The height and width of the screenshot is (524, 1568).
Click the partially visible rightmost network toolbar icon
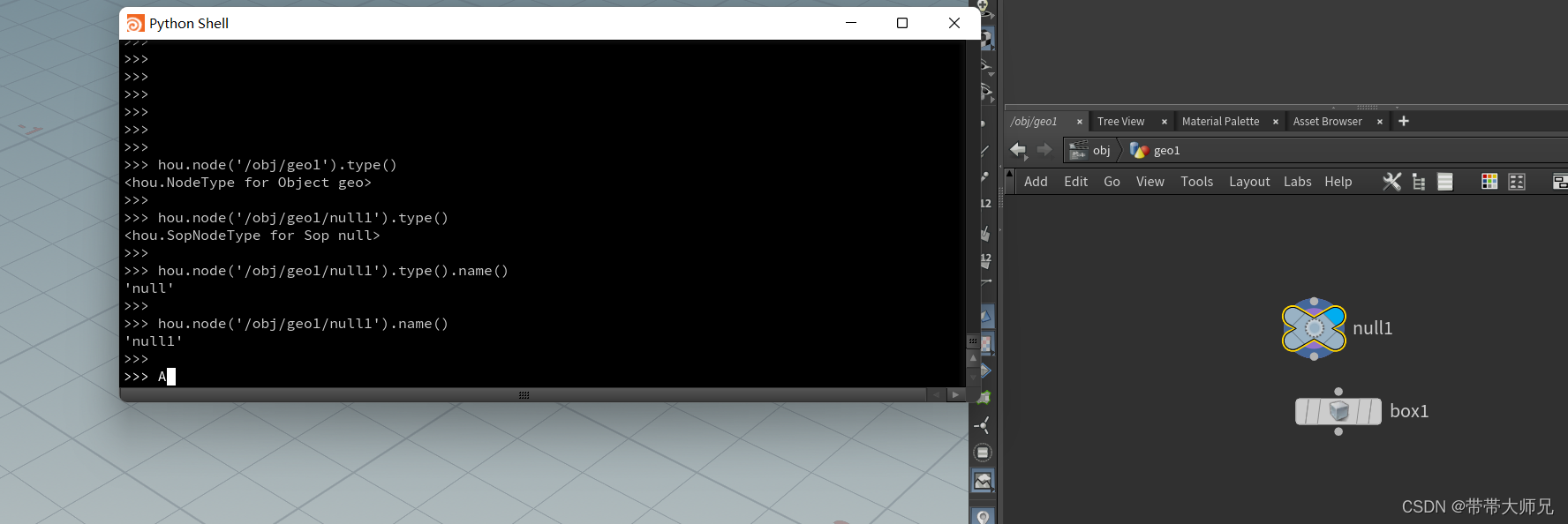[1560, 182]
